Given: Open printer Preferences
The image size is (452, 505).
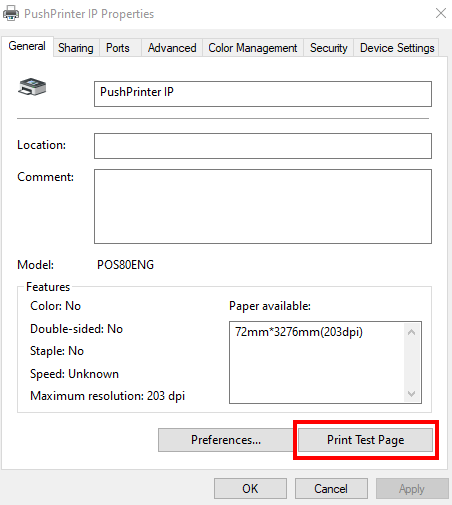Looking at the screenshot, I should point(226,440).
